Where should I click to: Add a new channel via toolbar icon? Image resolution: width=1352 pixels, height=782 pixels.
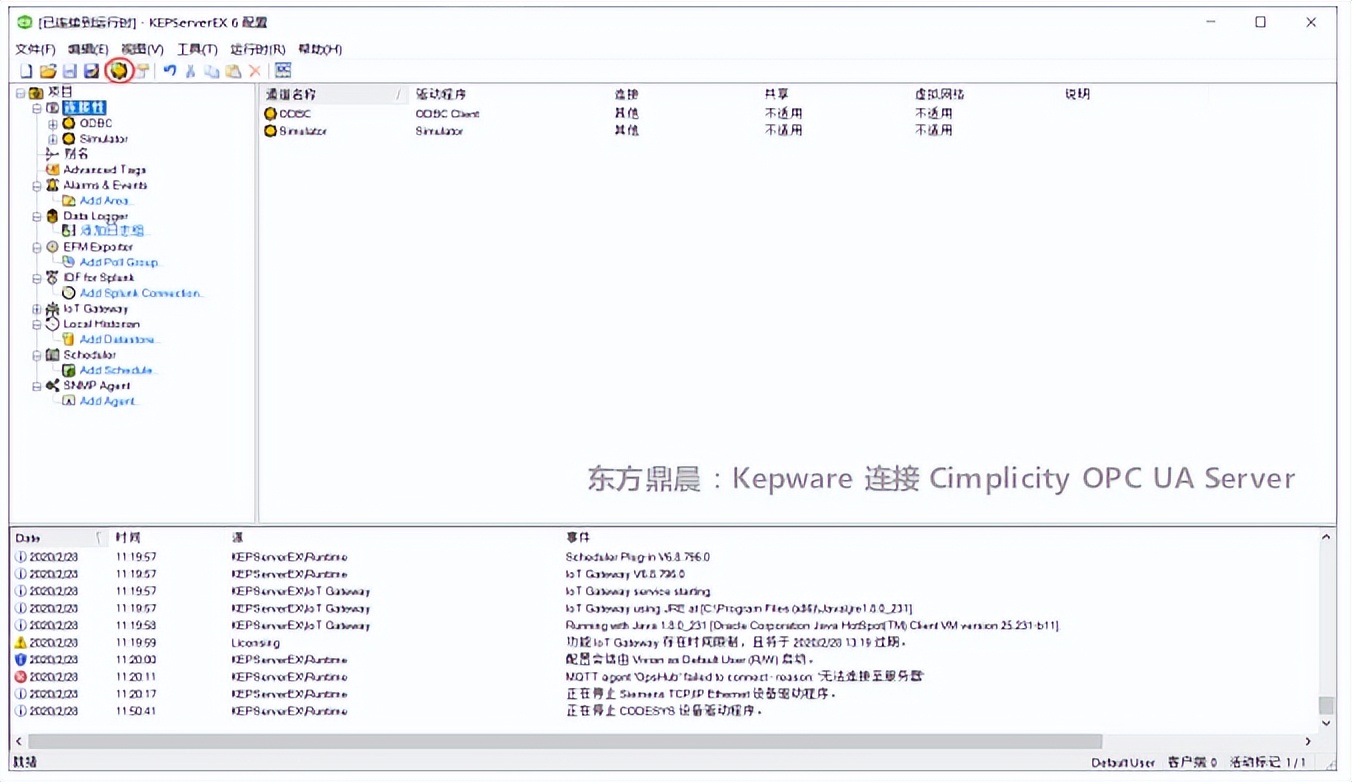(119, 71)
